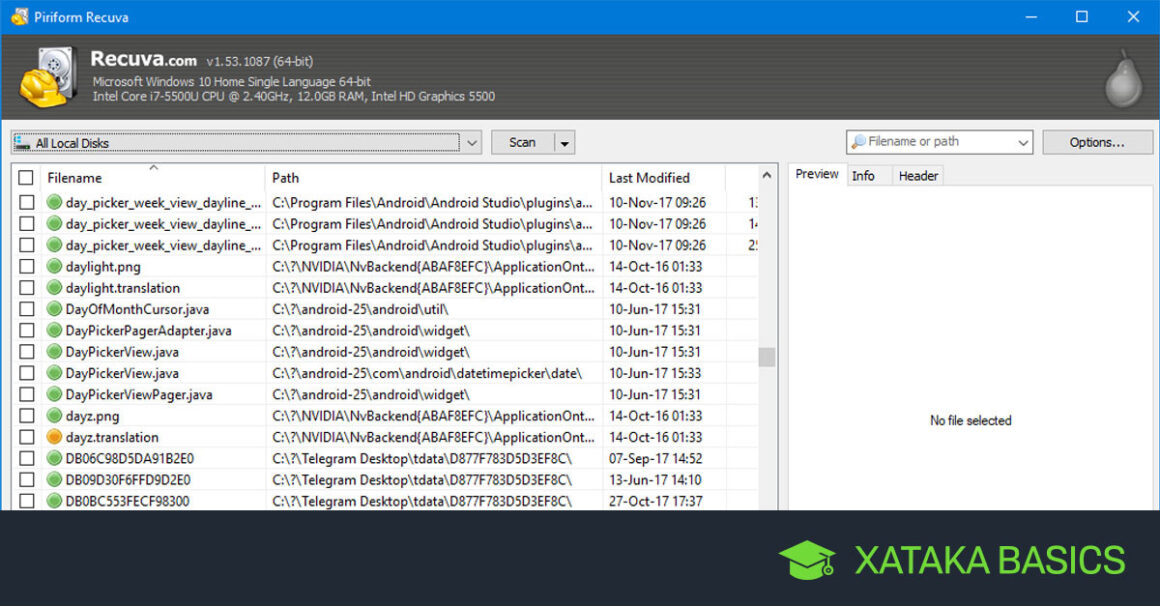Click the file list vertical scrollbar thumb
The width and height of the screenshot is (1160, 606).
(x=766, y=357)
